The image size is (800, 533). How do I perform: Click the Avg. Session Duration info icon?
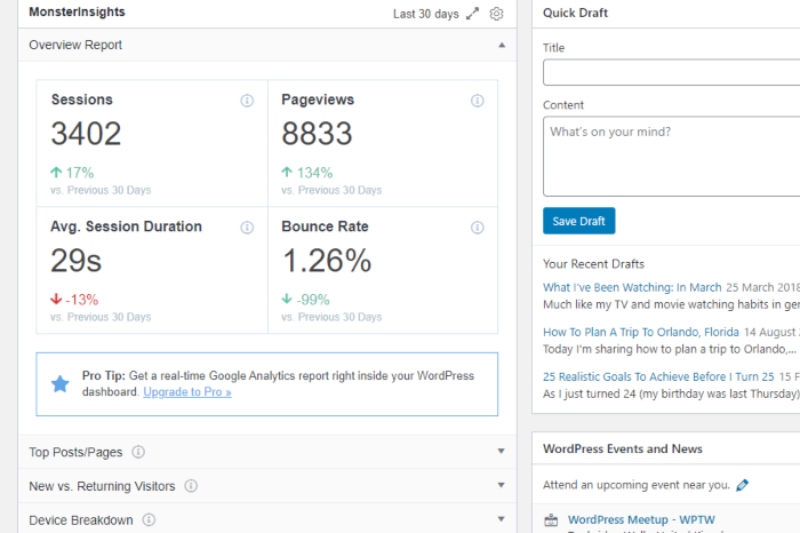pos(247,227)
